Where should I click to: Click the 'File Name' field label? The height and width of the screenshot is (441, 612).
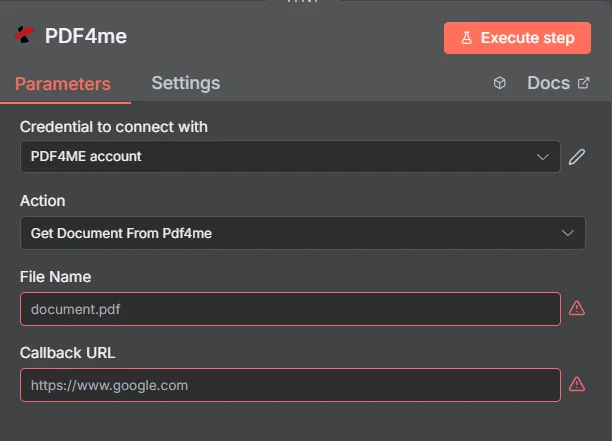pos(55,277)
